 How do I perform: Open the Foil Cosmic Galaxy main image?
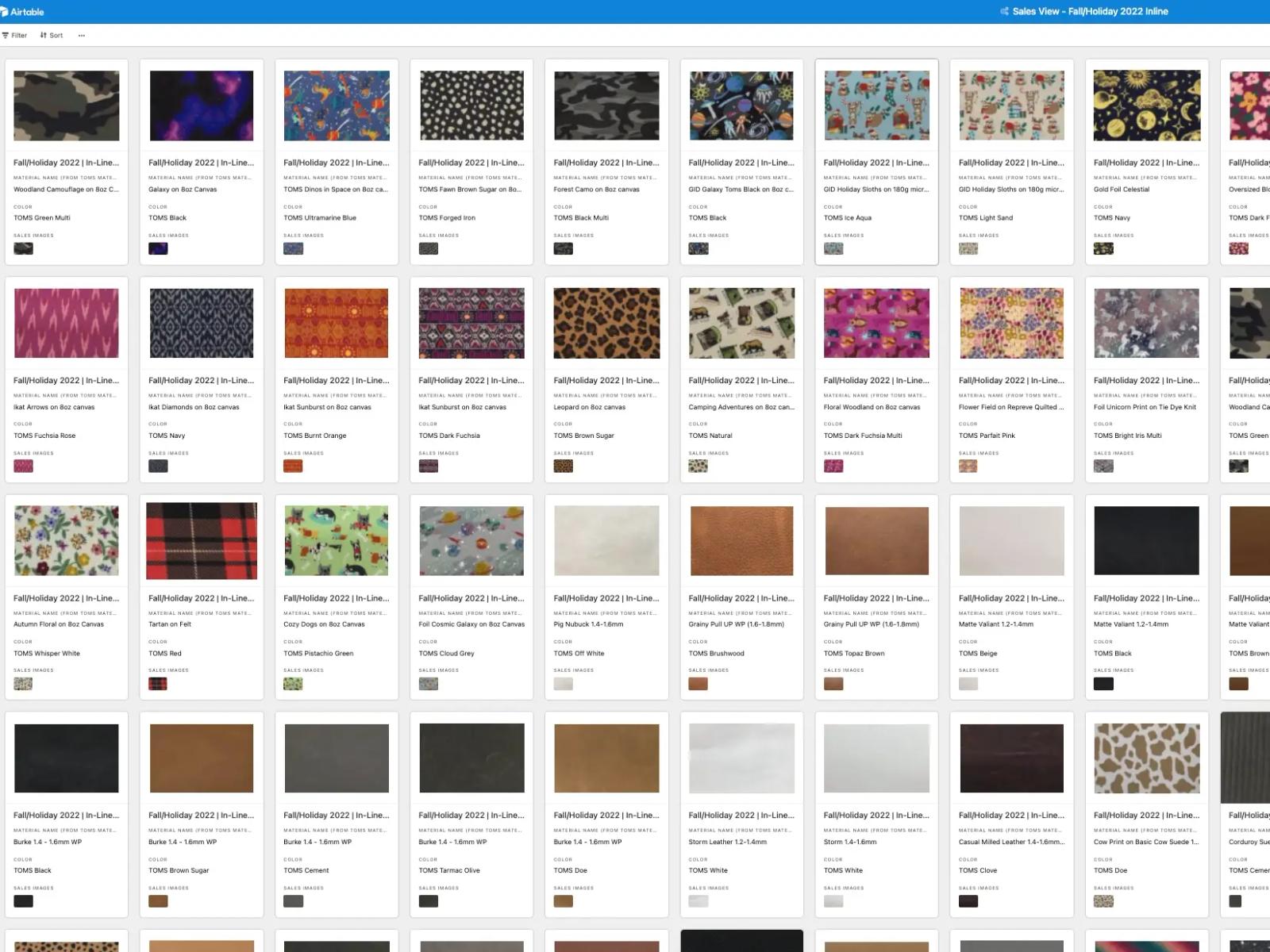pos(471,541)
